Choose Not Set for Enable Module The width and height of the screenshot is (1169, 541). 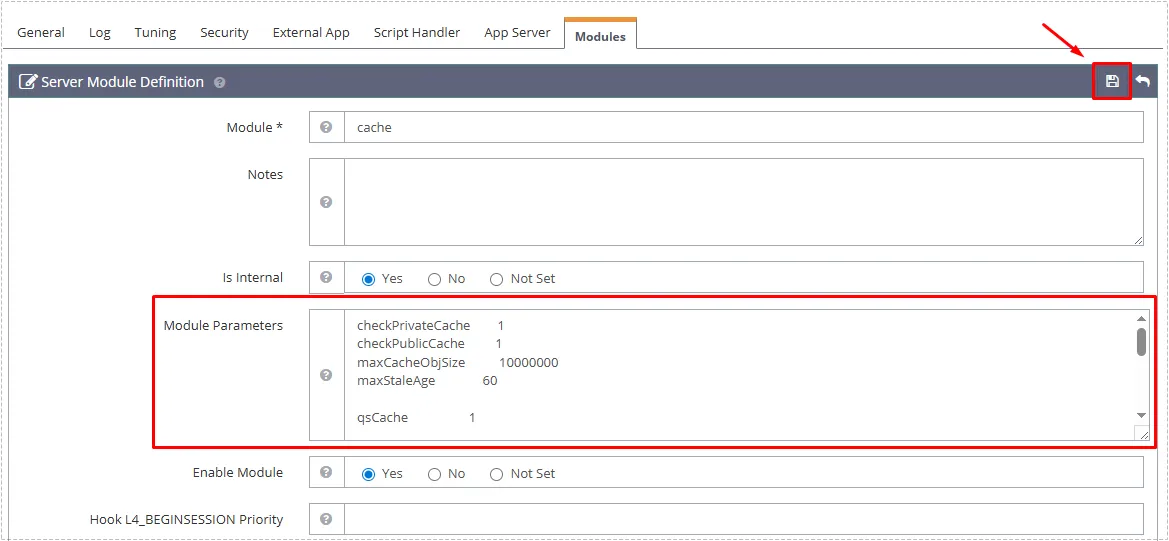coord(497,474)
